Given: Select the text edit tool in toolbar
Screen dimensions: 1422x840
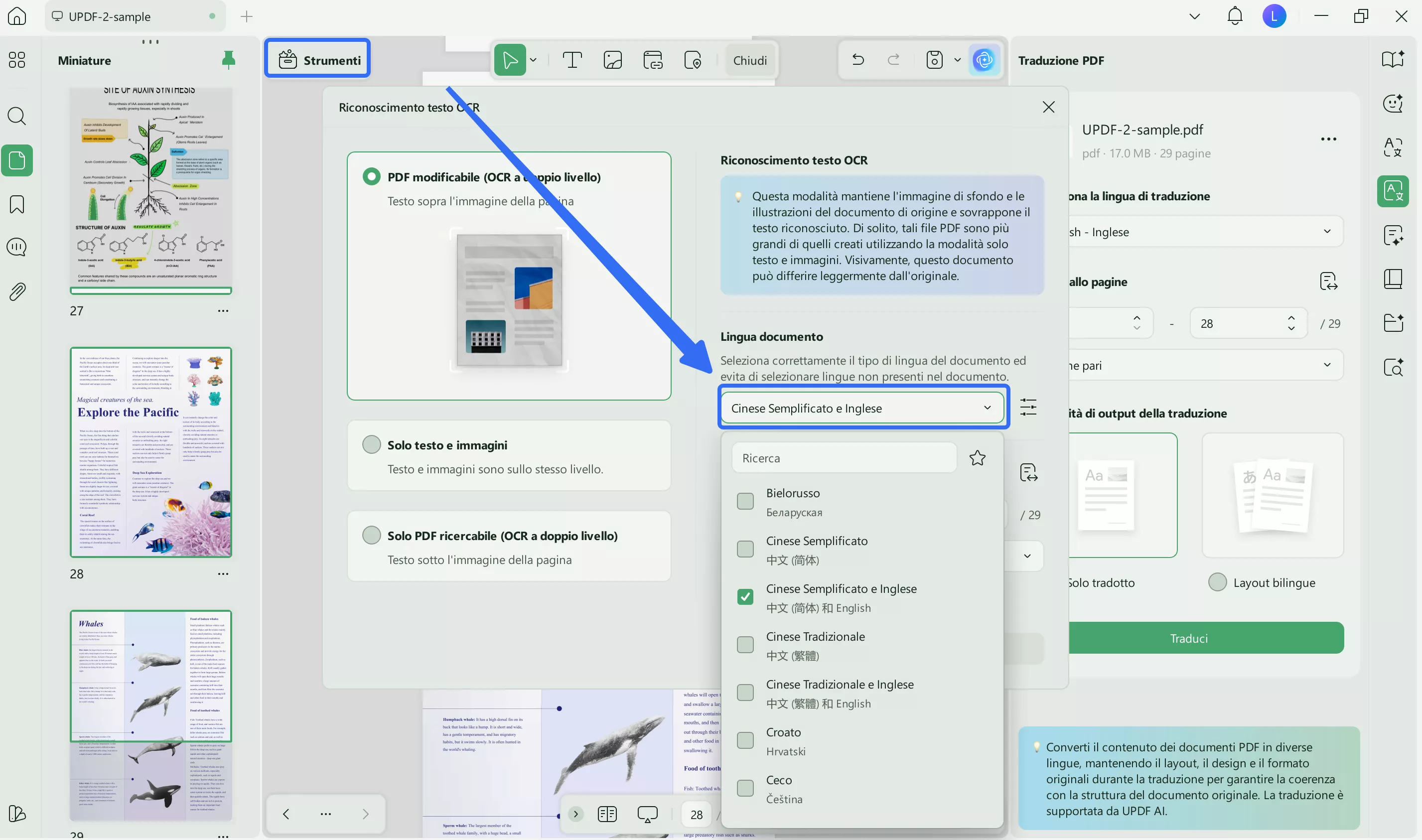Looking at the screenshot, I should [x=572, y=60].
